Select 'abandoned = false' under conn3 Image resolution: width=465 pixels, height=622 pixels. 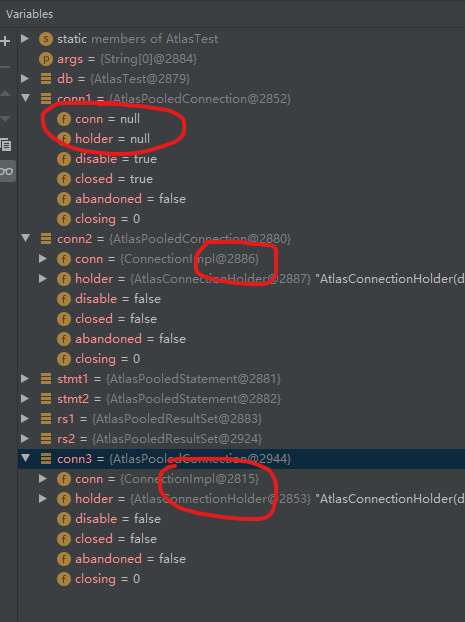131,559
